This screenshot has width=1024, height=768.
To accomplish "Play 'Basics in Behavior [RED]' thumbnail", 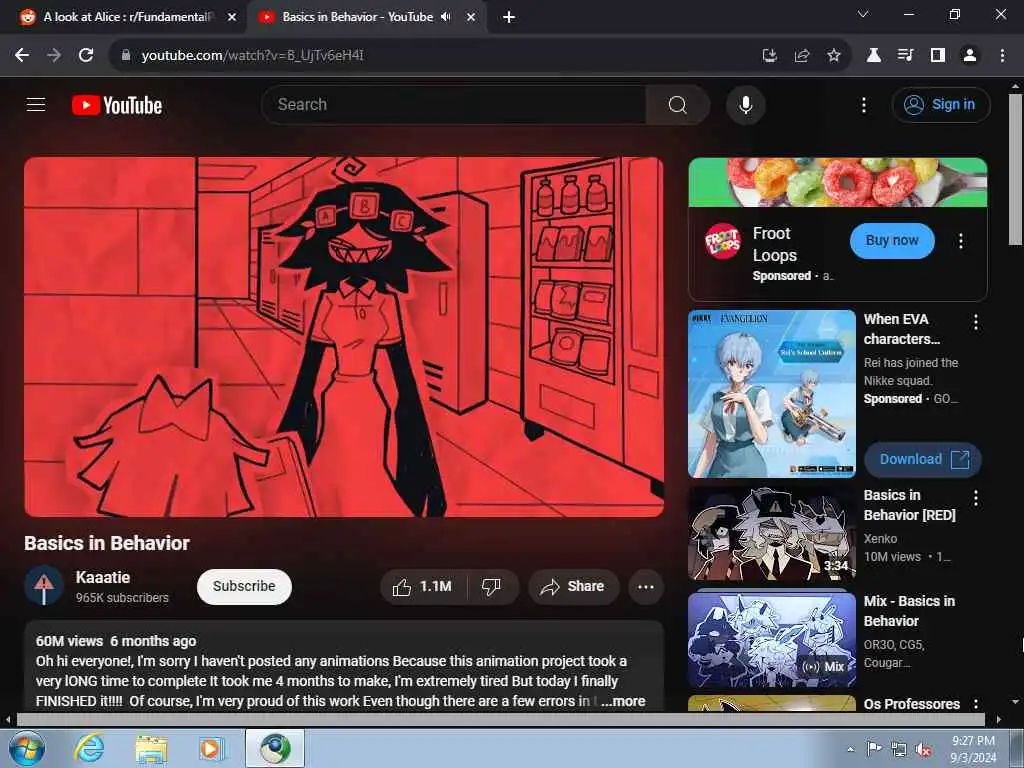I will point(772,534).
